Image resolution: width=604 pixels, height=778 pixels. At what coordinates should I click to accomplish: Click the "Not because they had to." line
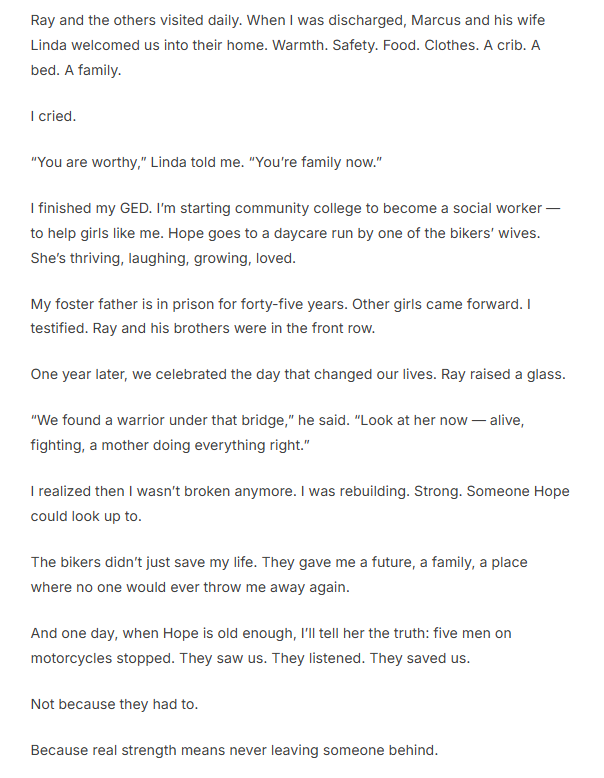point(115,703)
